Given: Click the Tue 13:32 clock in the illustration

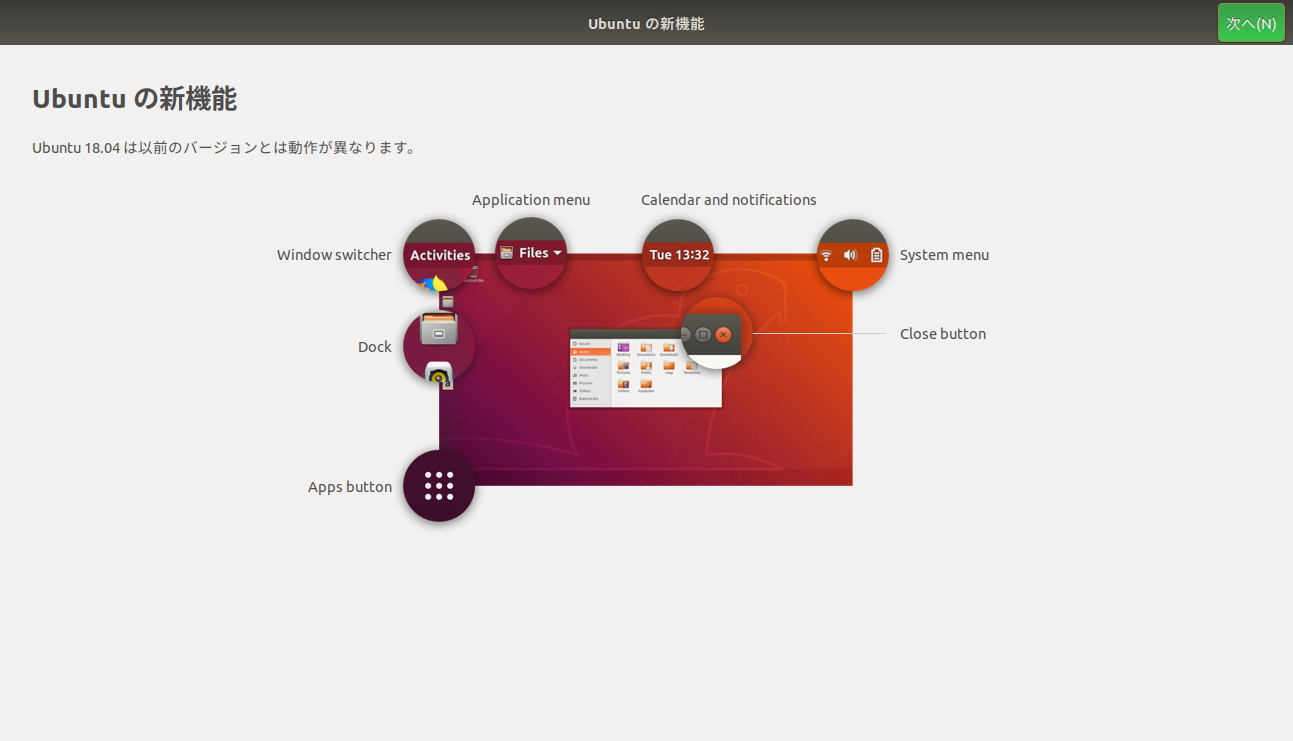Looking at the screenshot, I should (x=679, y=255).
